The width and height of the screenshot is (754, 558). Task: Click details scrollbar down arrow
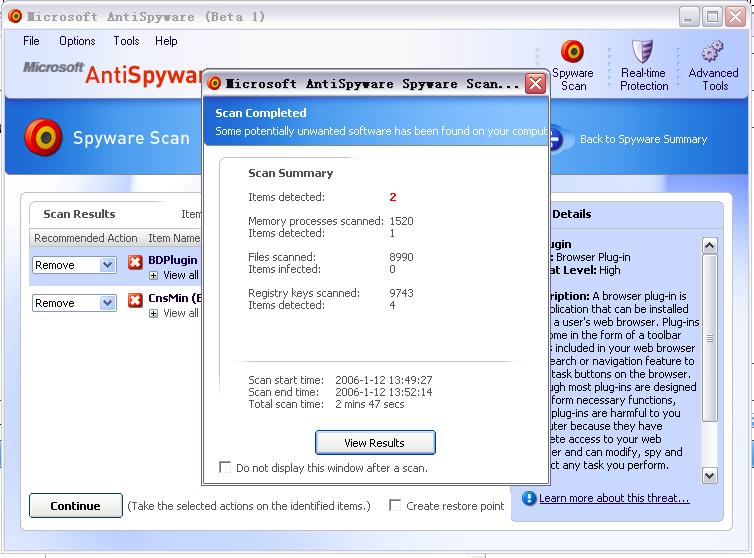710,476
